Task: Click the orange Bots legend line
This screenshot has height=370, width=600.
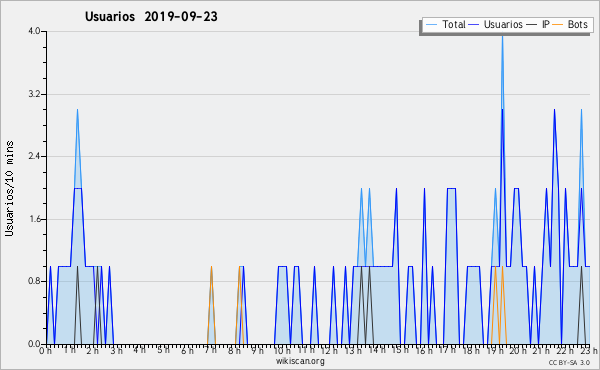Action: coord(558,25)
